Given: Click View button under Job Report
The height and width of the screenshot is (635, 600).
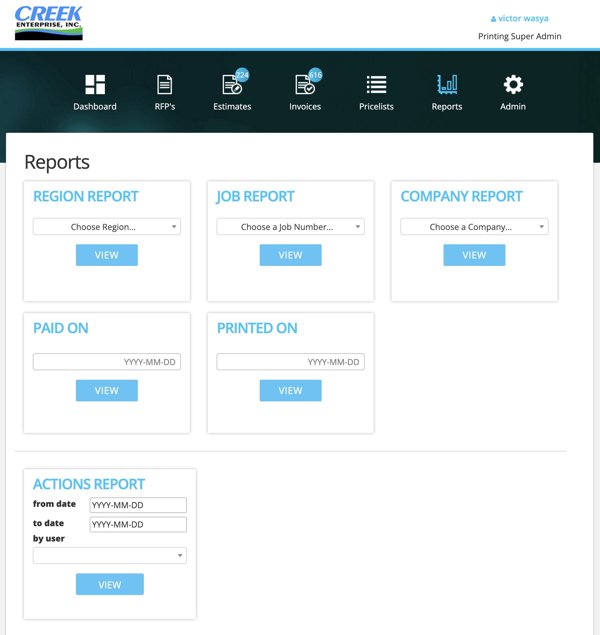Looking at the screenshot, I should click(x=290, y=255).
